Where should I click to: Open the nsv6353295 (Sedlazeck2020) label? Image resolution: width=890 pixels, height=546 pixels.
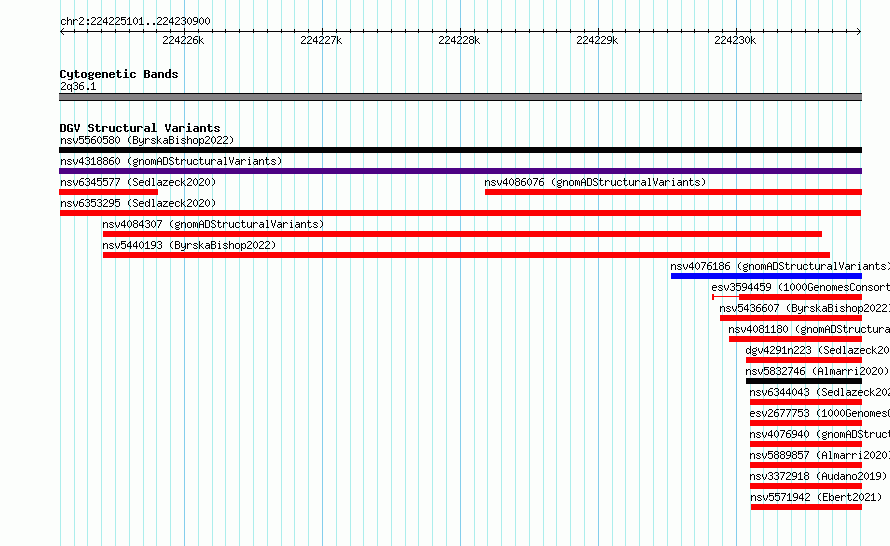[138, 203]
